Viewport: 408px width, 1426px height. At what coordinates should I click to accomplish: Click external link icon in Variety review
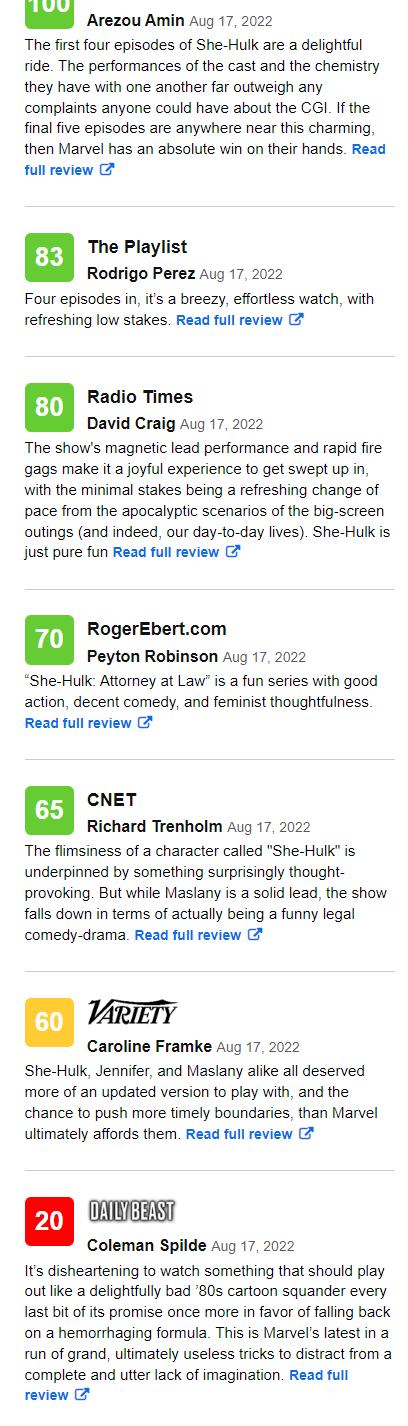(x=306, y=1134)
